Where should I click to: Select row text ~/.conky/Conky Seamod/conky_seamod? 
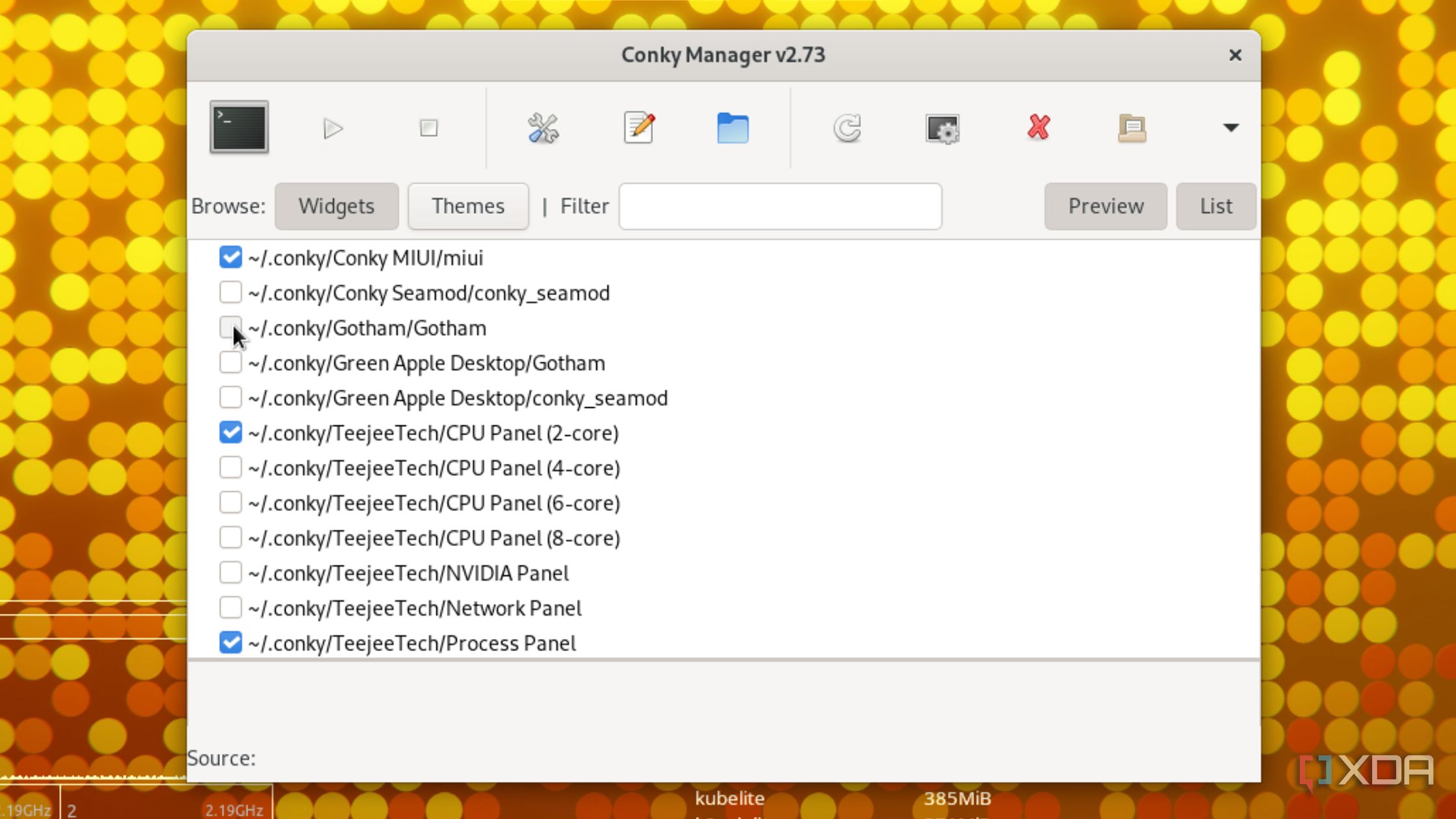tap(428, 293)
